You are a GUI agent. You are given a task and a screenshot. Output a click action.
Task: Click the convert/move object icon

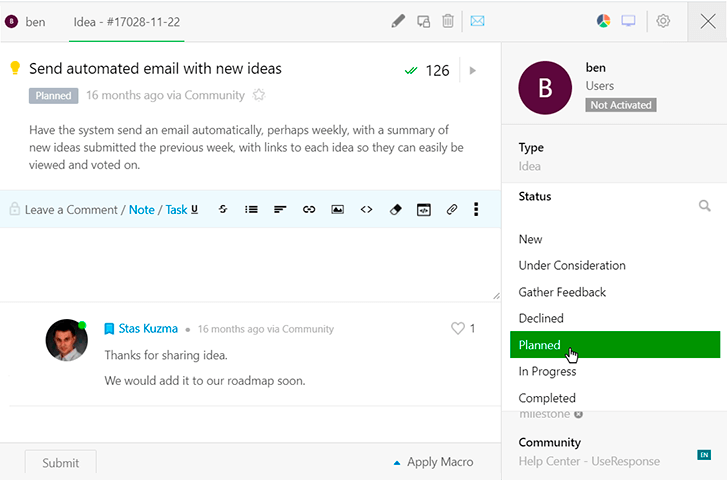[x=424, y=21]
